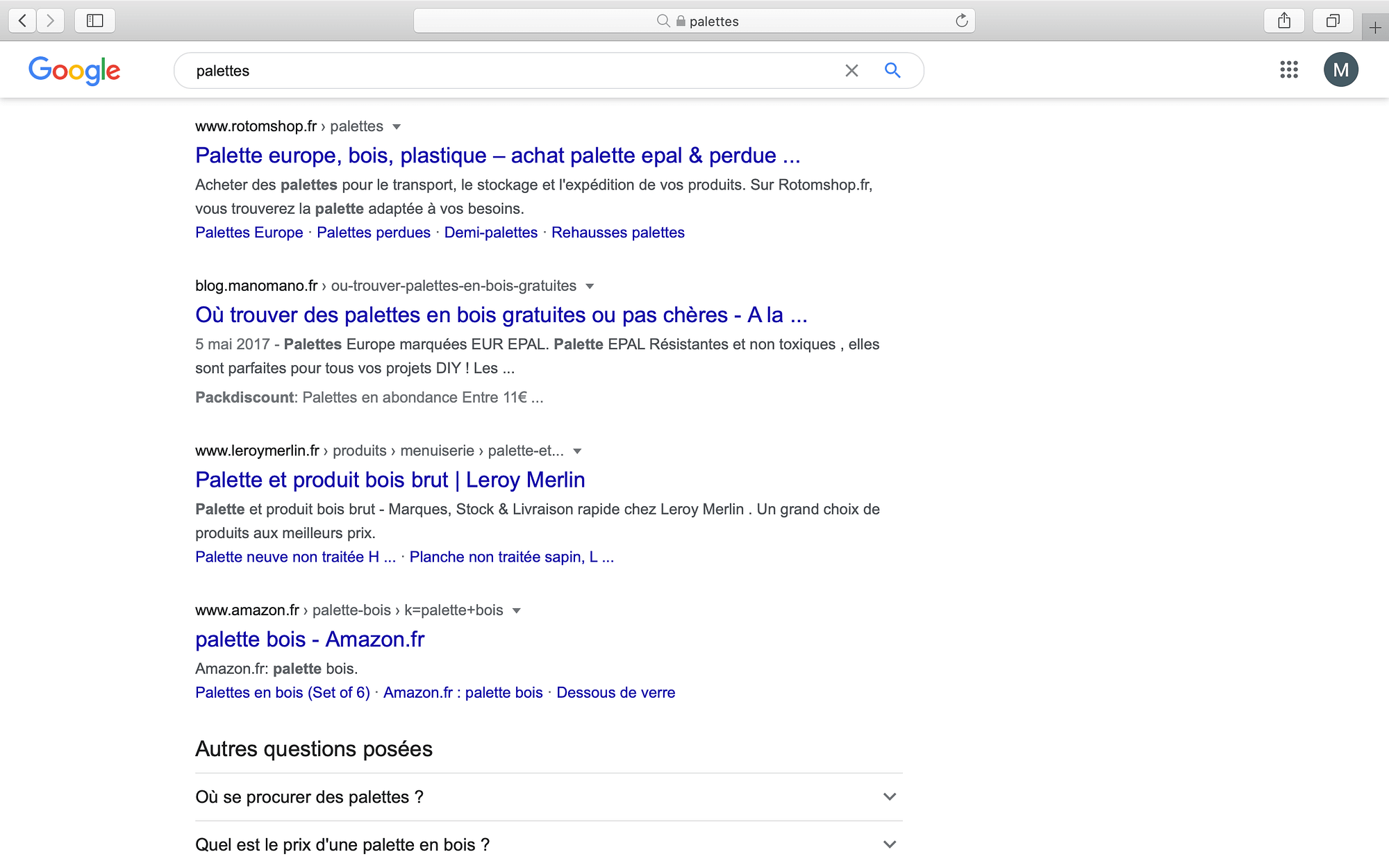Click the Google logo
This screenshot has width=1389, height=868.
click(74, 70)
